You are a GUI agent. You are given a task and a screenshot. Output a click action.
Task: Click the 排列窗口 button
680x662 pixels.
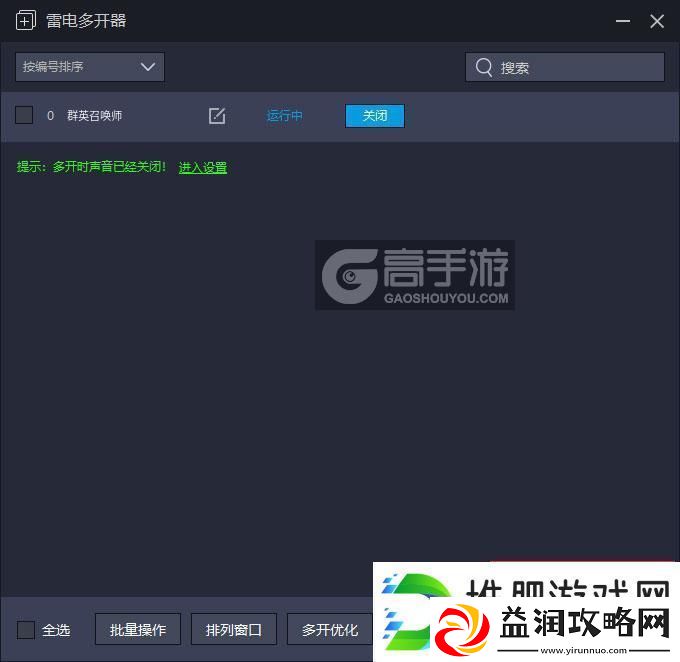(x=234, y=629)
